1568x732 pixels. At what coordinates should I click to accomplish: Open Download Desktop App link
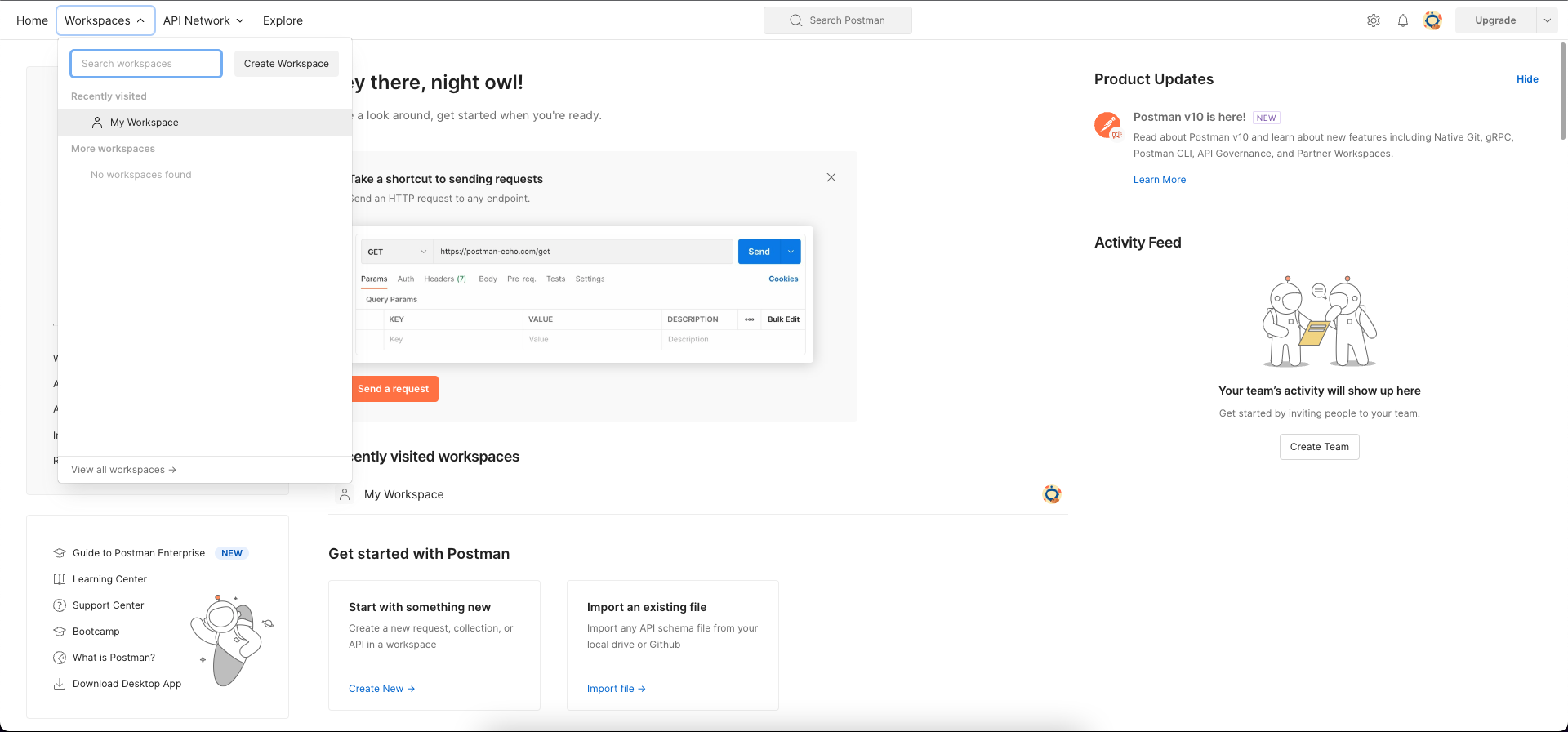(127, 684)
